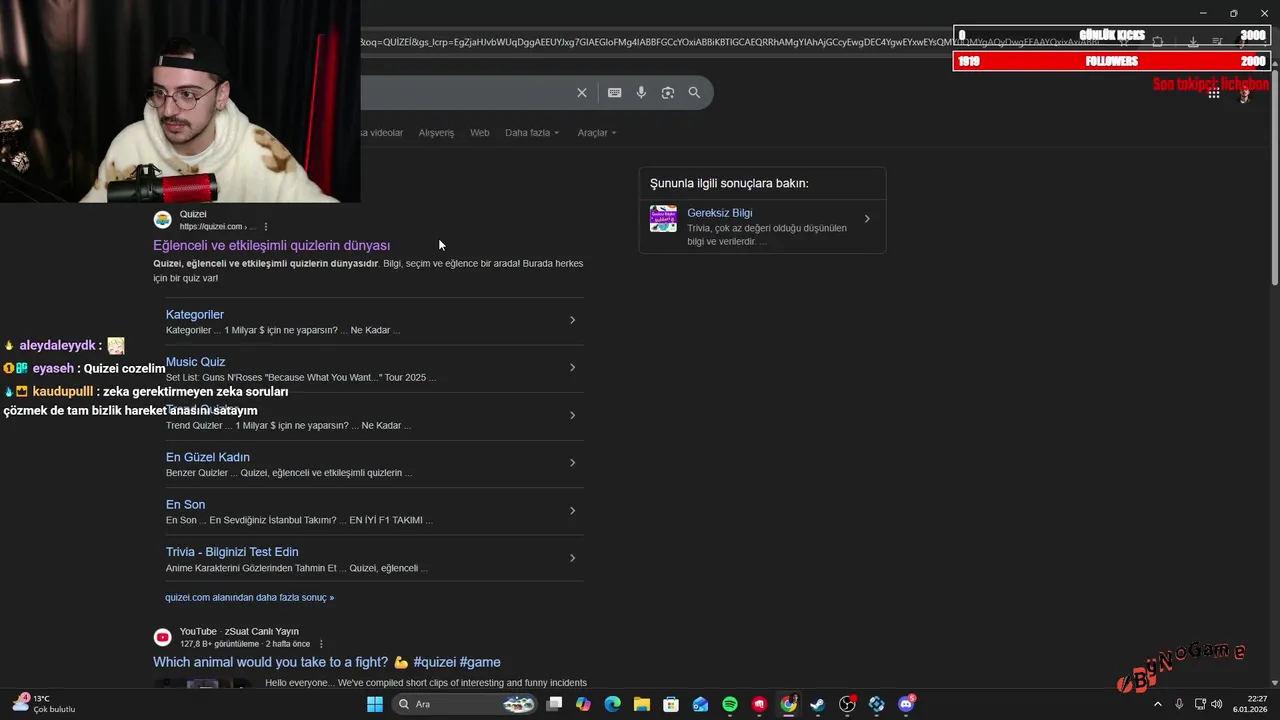Open Eğlenceli ve etkileşimli quizlerin dünyası result
The image size is (1280, 720).
[272, 245]
